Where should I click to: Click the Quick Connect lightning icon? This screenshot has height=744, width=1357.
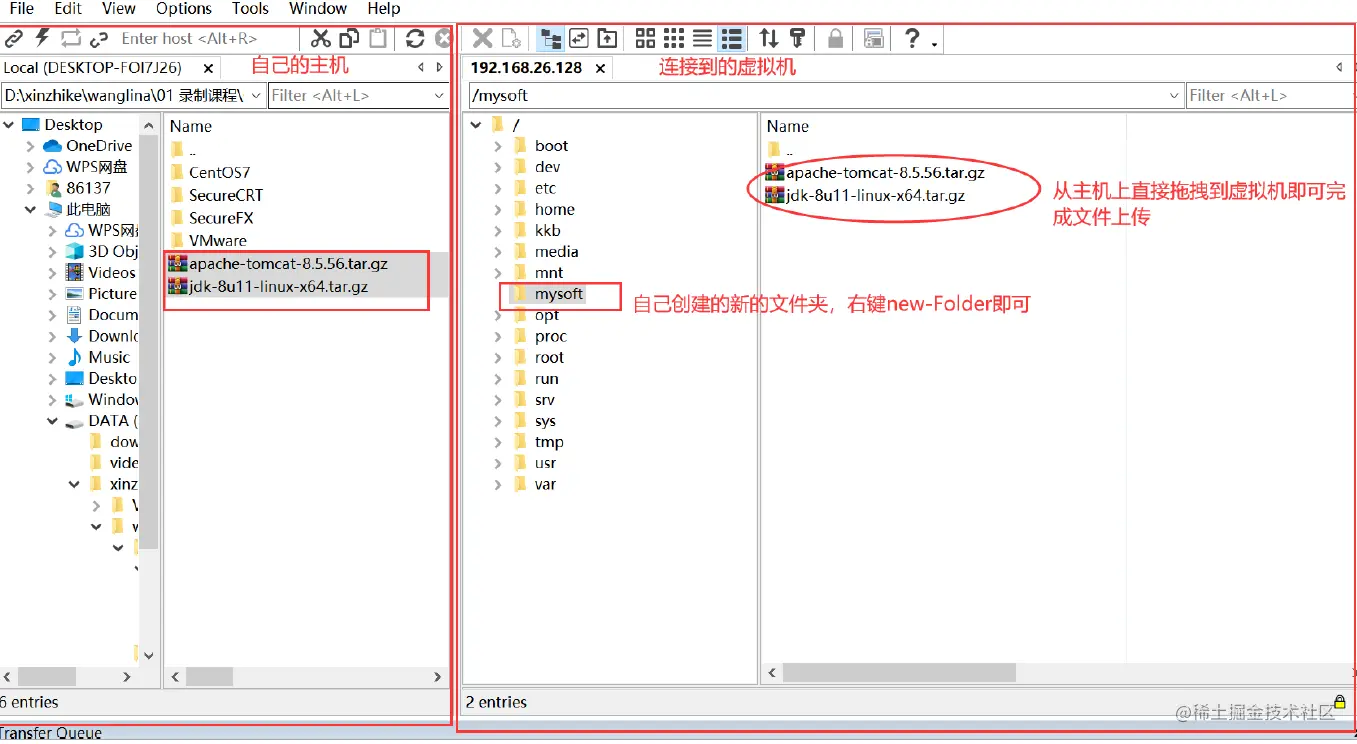click(x=42, y=38)
